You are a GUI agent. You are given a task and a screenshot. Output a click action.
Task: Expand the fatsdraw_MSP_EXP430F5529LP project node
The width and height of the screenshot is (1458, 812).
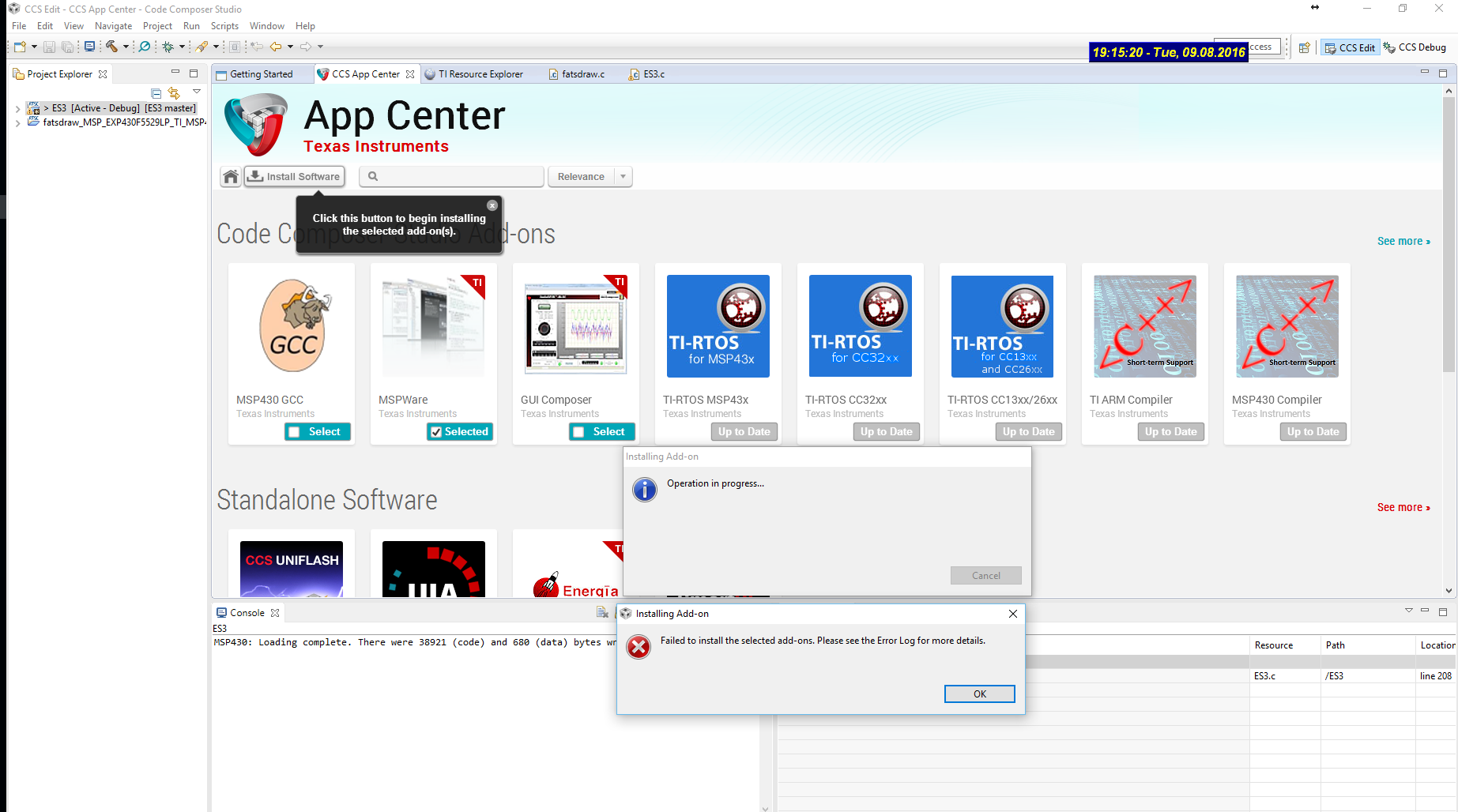pos(17,123)
